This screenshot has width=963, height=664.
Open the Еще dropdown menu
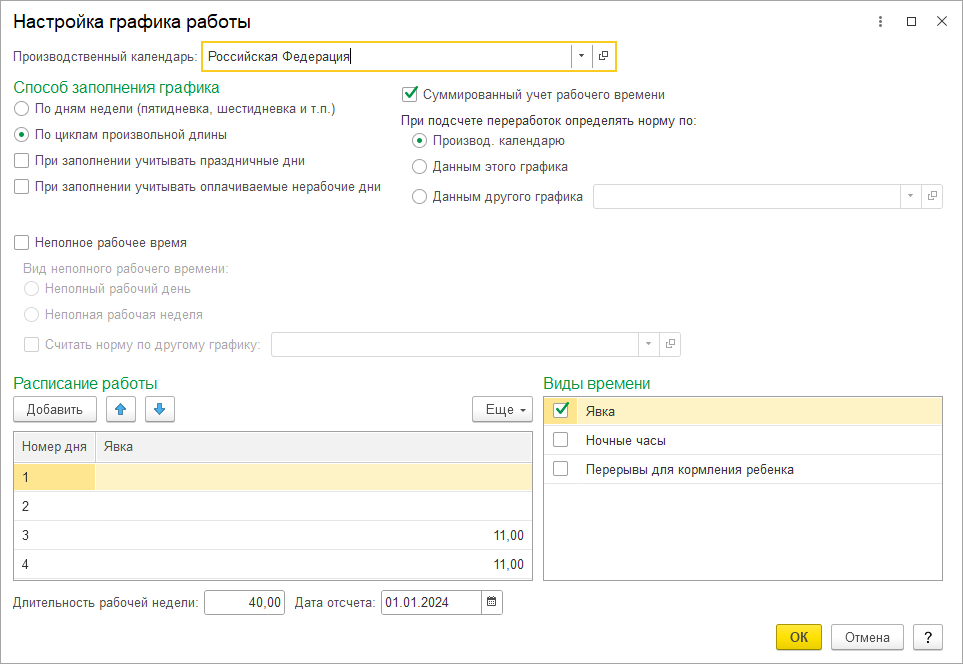pos(502,409)
